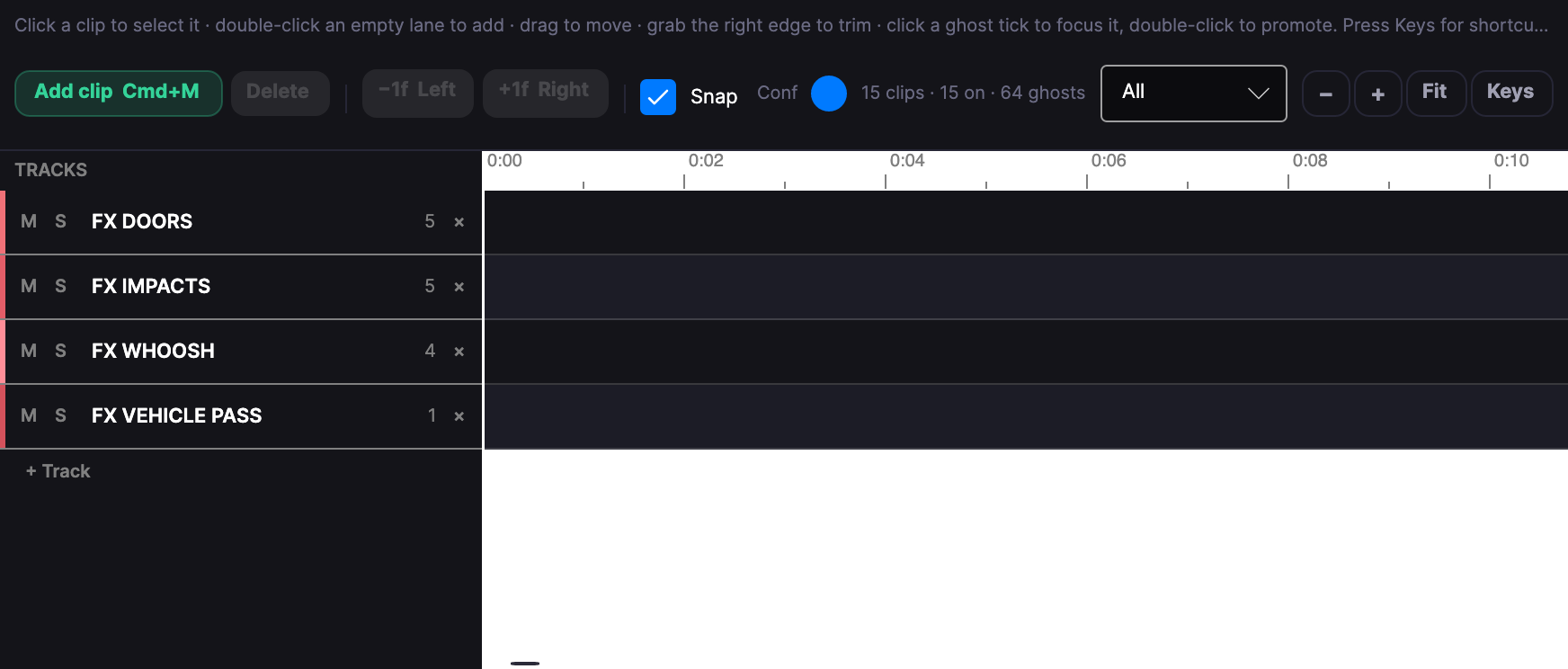Solo the FX DOORS track
This screenshot has width=1568, height=669.
[60, 221]
